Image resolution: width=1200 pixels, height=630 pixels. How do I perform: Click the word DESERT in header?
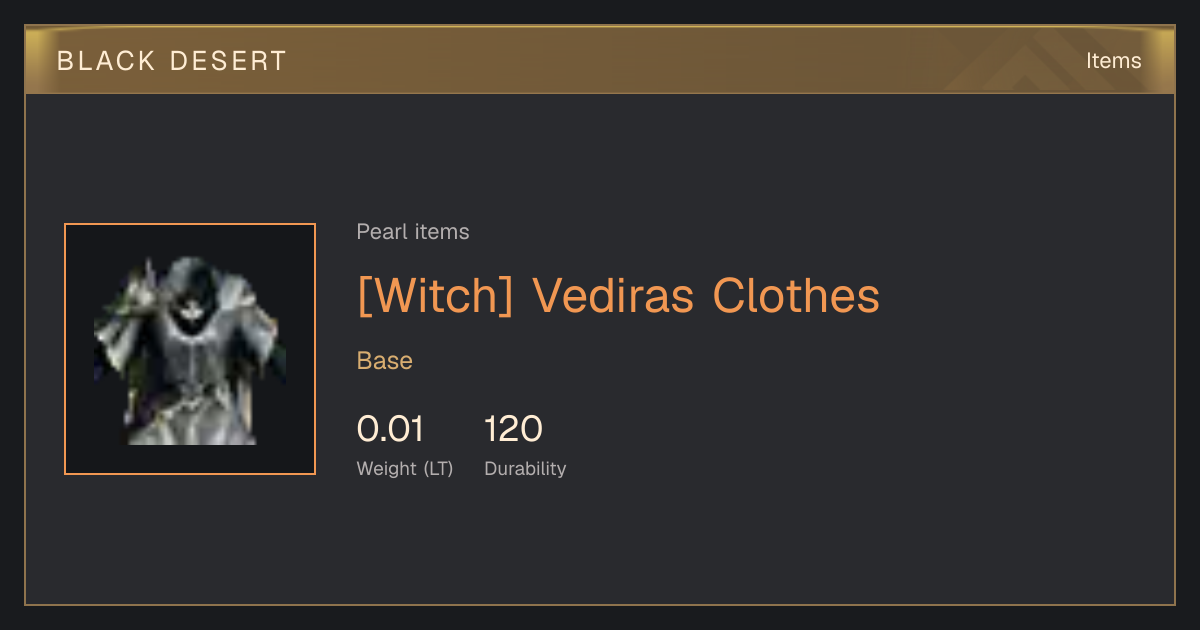point(229,61)
